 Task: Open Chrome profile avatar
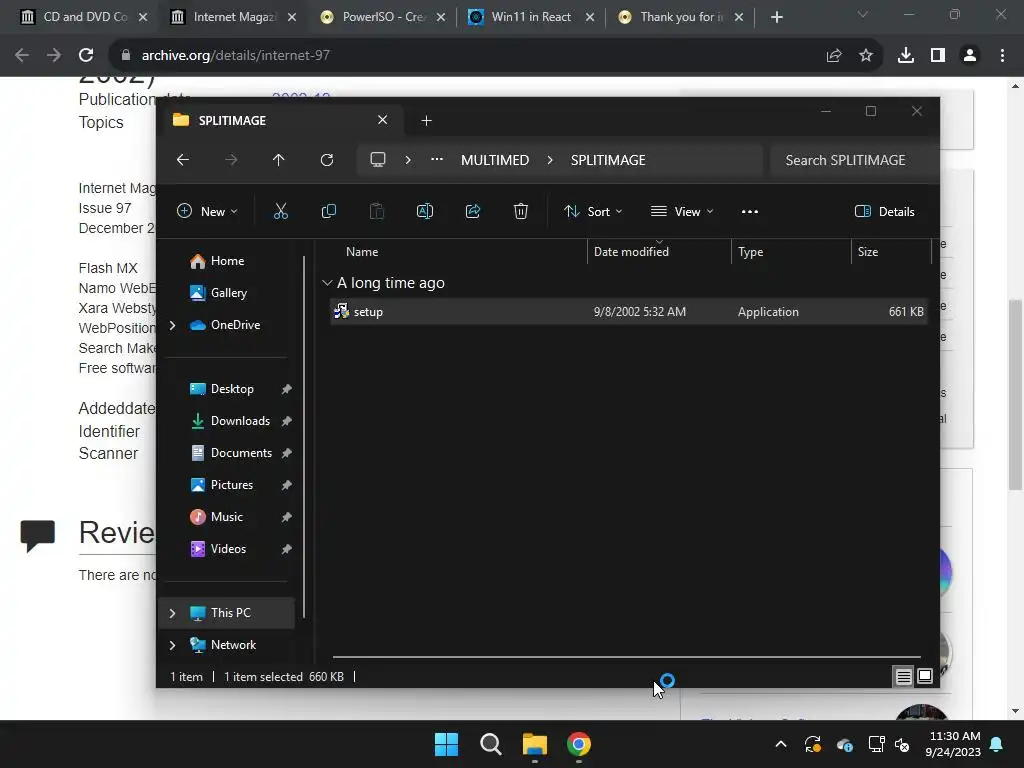pyautogui.click(x=970, y=56)
